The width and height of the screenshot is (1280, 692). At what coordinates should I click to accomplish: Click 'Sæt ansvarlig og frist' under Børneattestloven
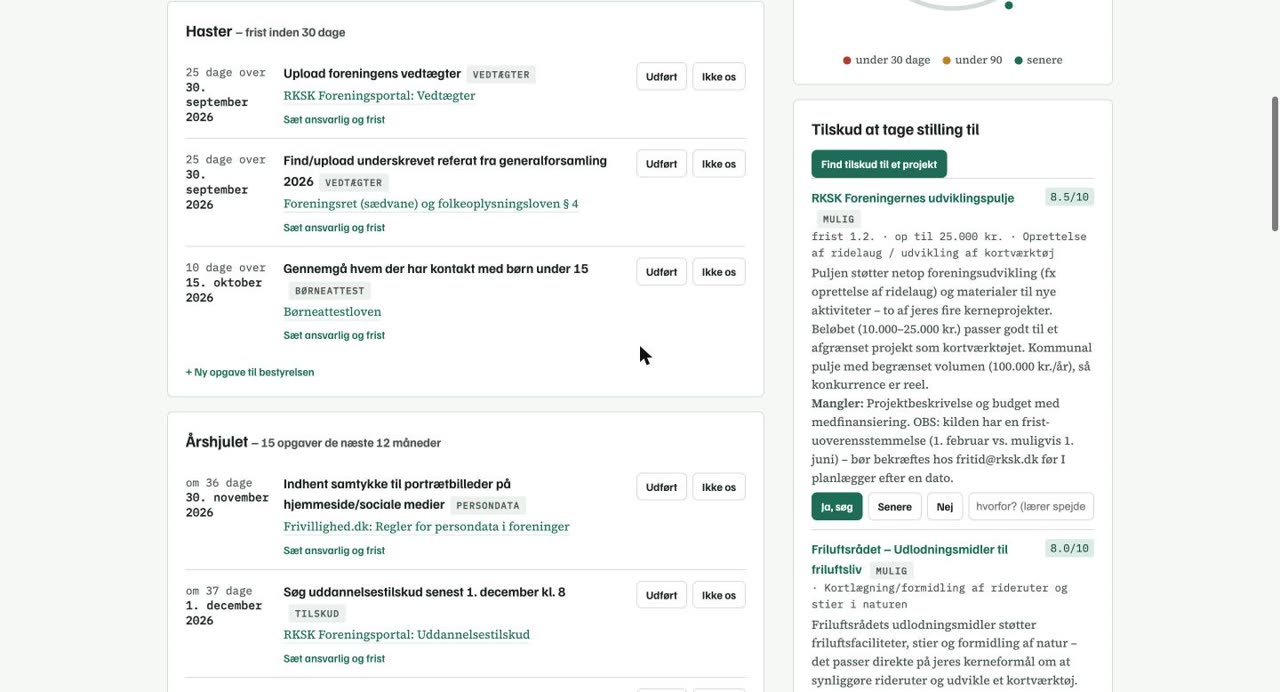(334, 336)
